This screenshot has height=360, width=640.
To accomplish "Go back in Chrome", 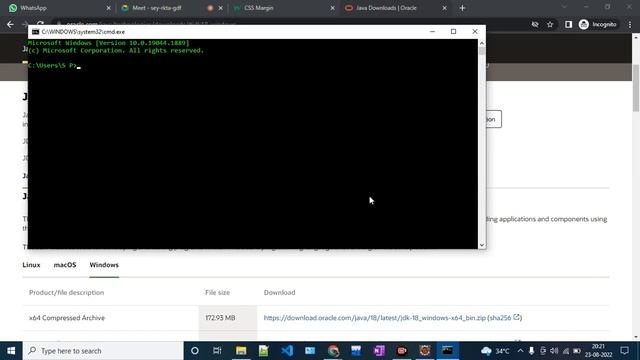I will tap(10, 24).
